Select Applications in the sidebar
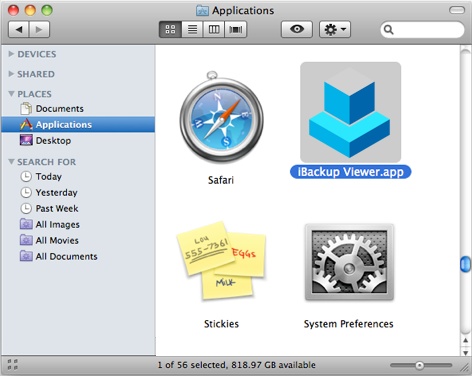 tap(78, 124)
